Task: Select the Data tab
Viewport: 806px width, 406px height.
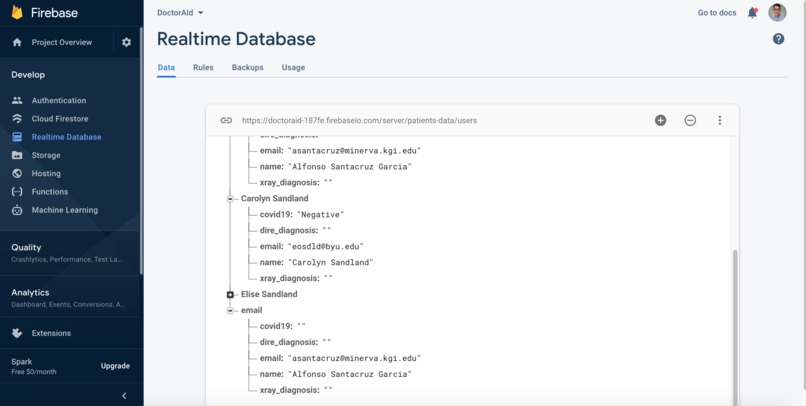Action: pos(166,67)
